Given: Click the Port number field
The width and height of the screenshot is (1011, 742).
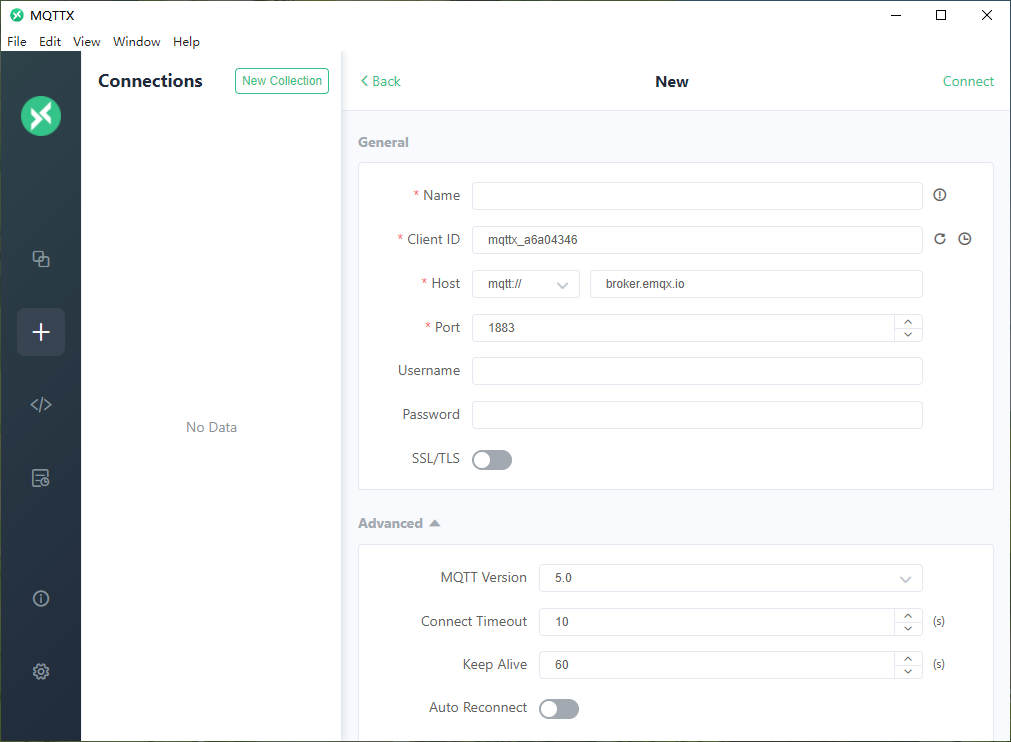Looking at the screenshot, I should coord(683,328).
